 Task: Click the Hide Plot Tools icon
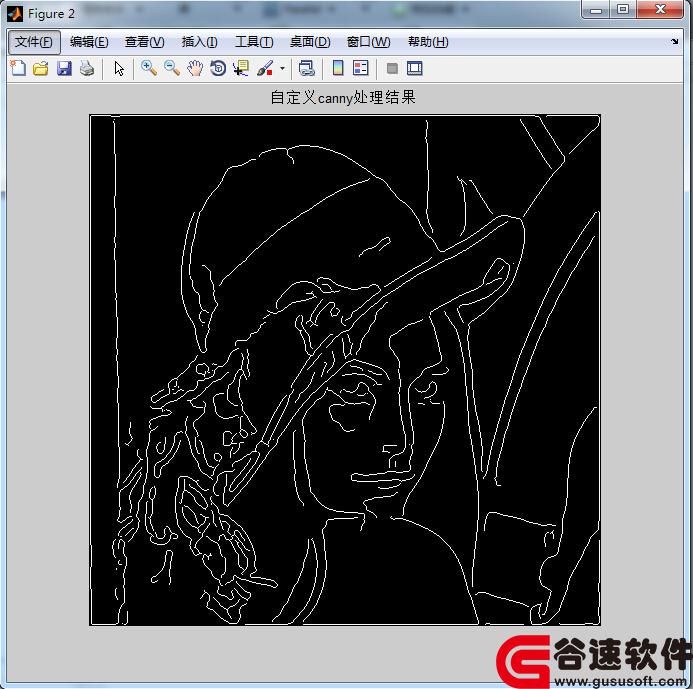[x=392, y=69]
